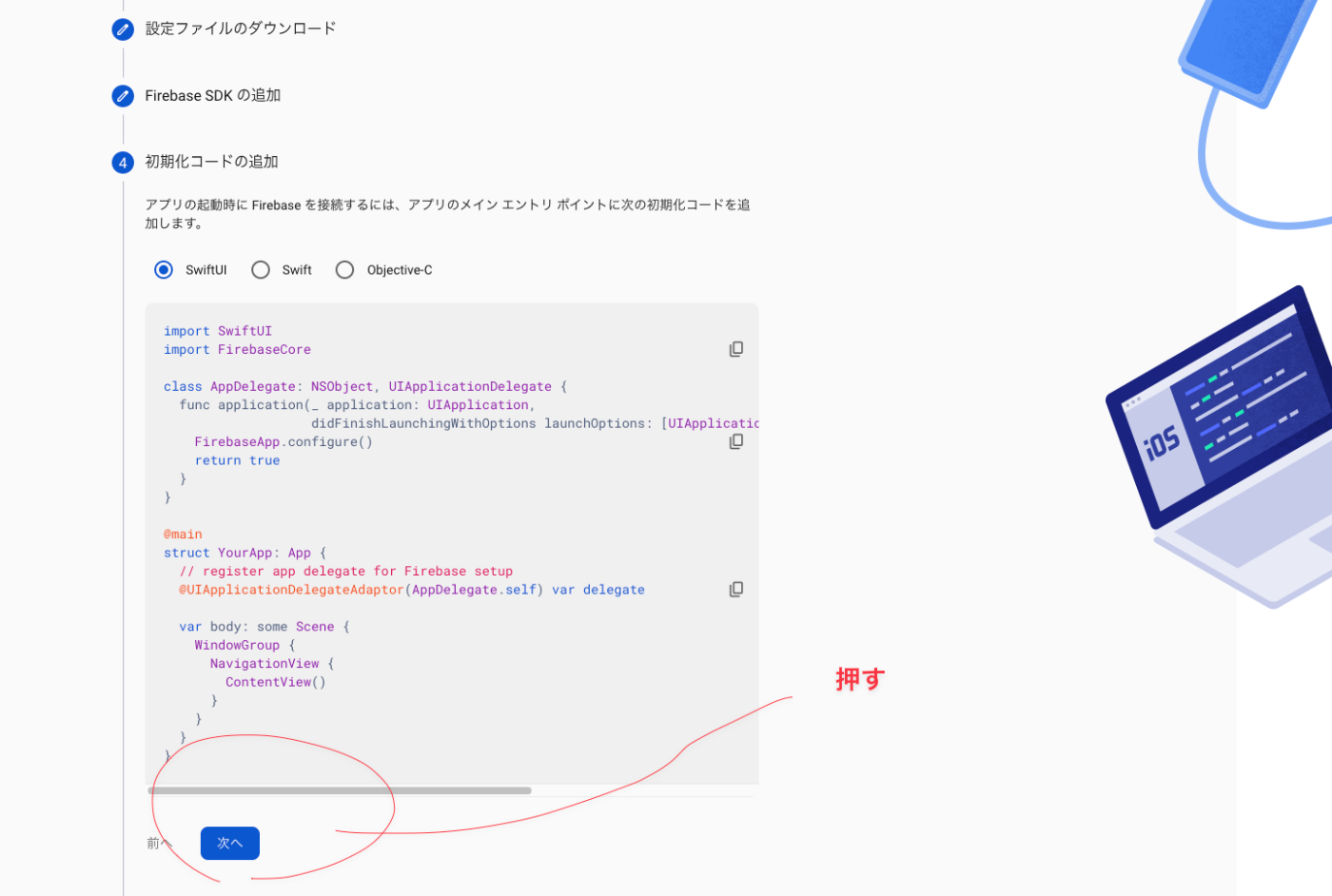Select the Swift radio button
Screen dimensions: 1332x896
[261, 270]
